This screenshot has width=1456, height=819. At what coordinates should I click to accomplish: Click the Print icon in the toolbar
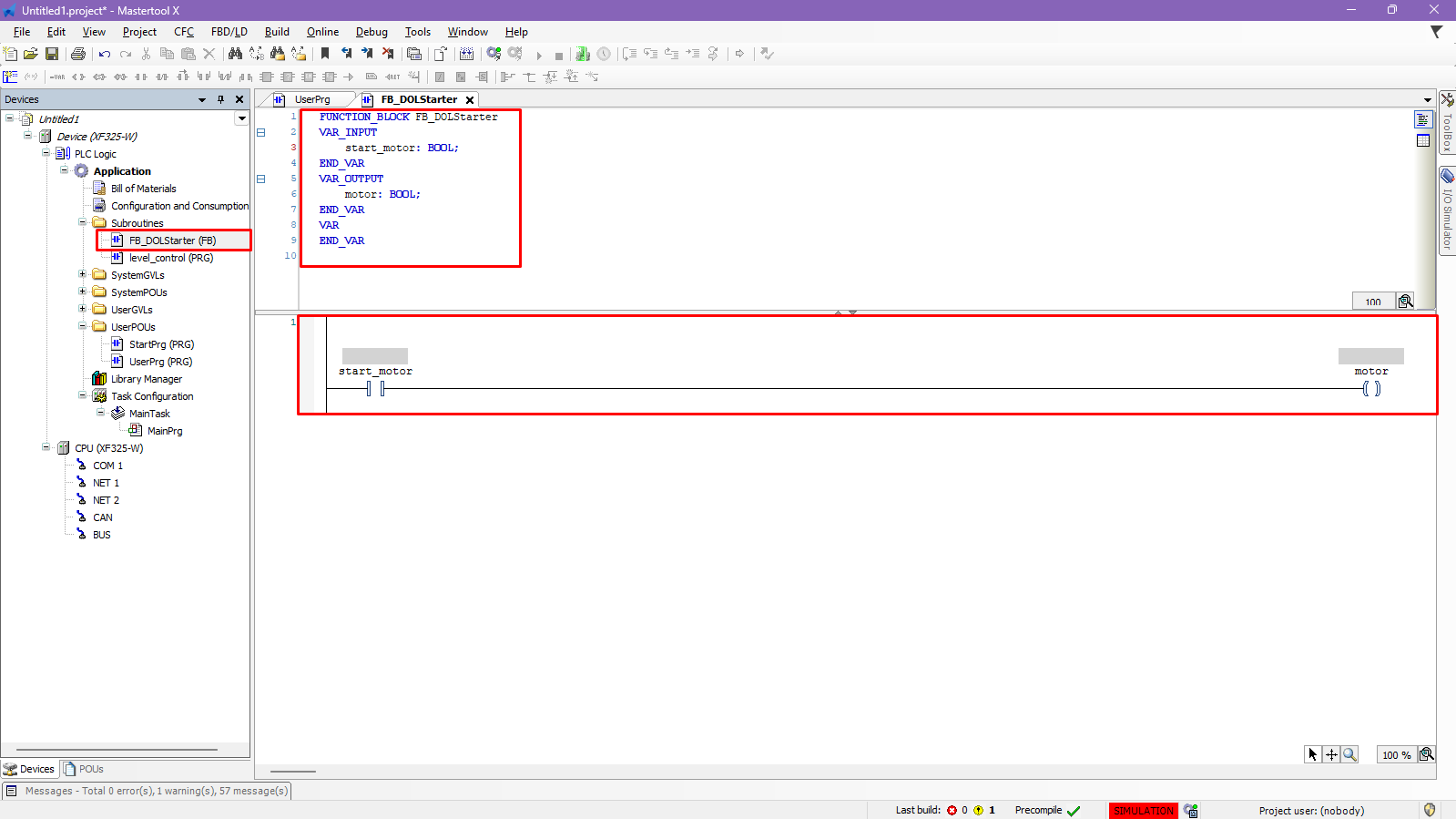78,55
